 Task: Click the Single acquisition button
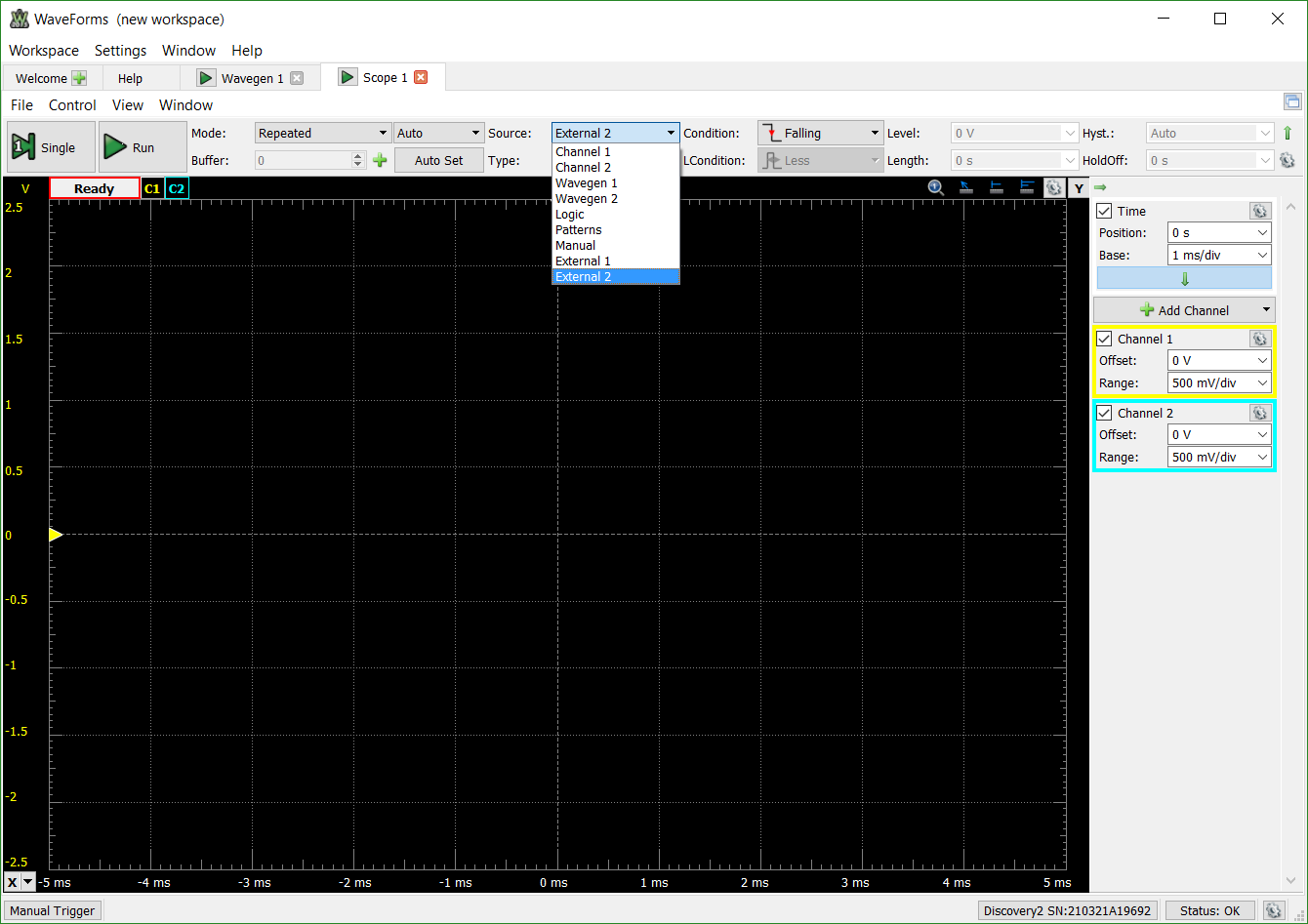pyautogui.click(x=52, y=147)
